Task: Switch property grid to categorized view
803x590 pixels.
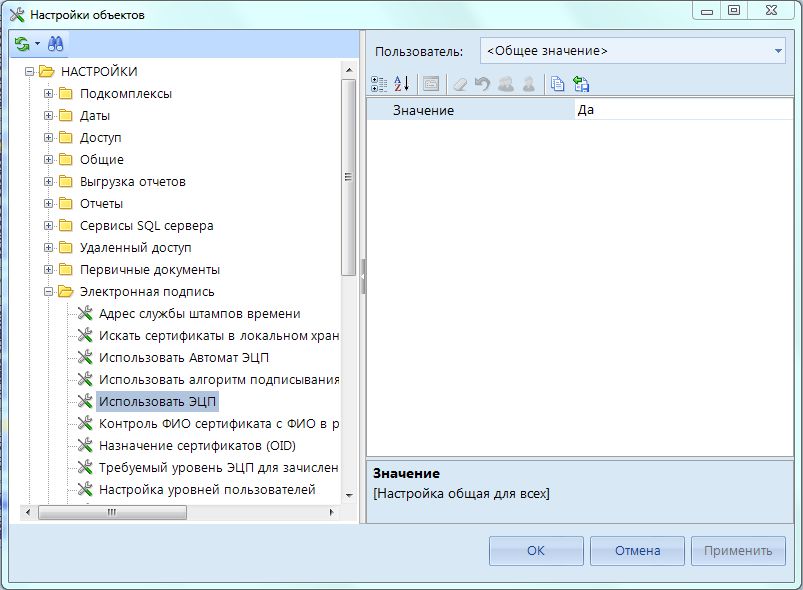Action: tap(378, 85)
